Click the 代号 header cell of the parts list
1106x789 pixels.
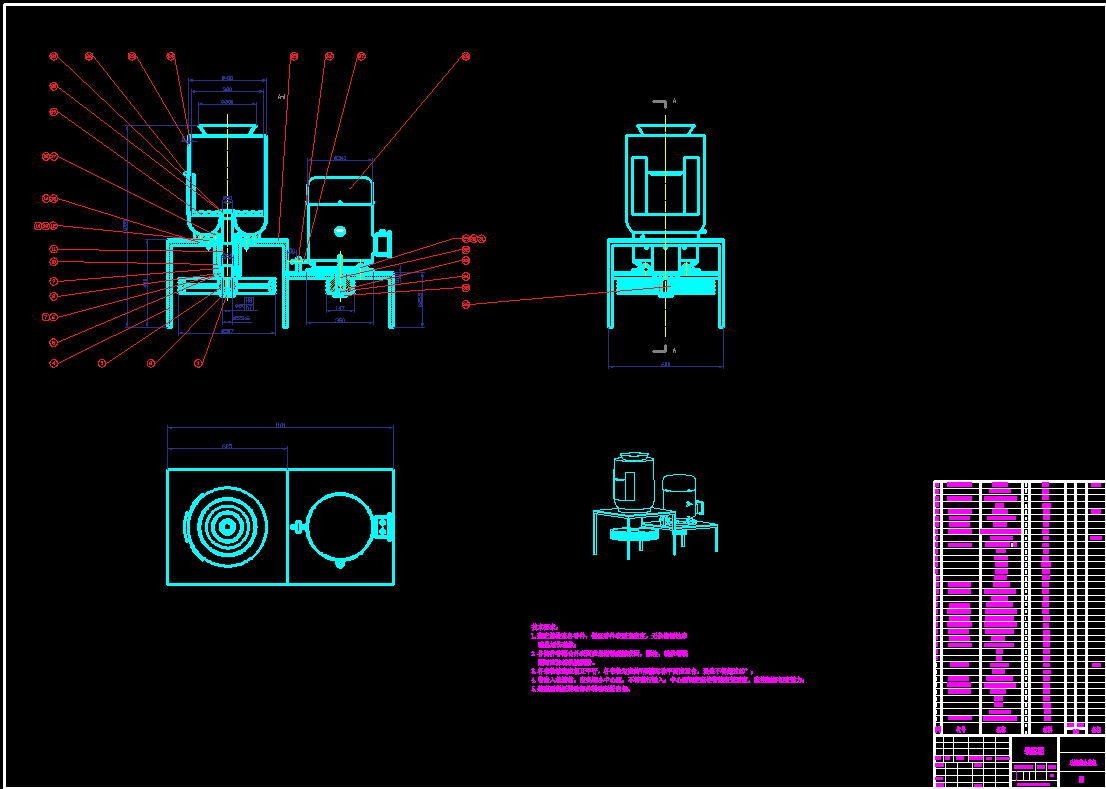click(x=960, y=729)
